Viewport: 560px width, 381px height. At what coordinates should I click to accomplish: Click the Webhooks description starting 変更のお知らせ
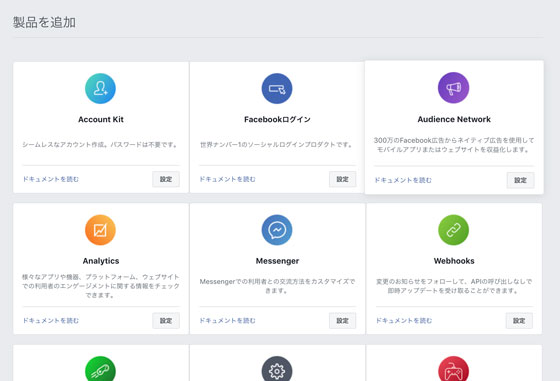[454, 286]
